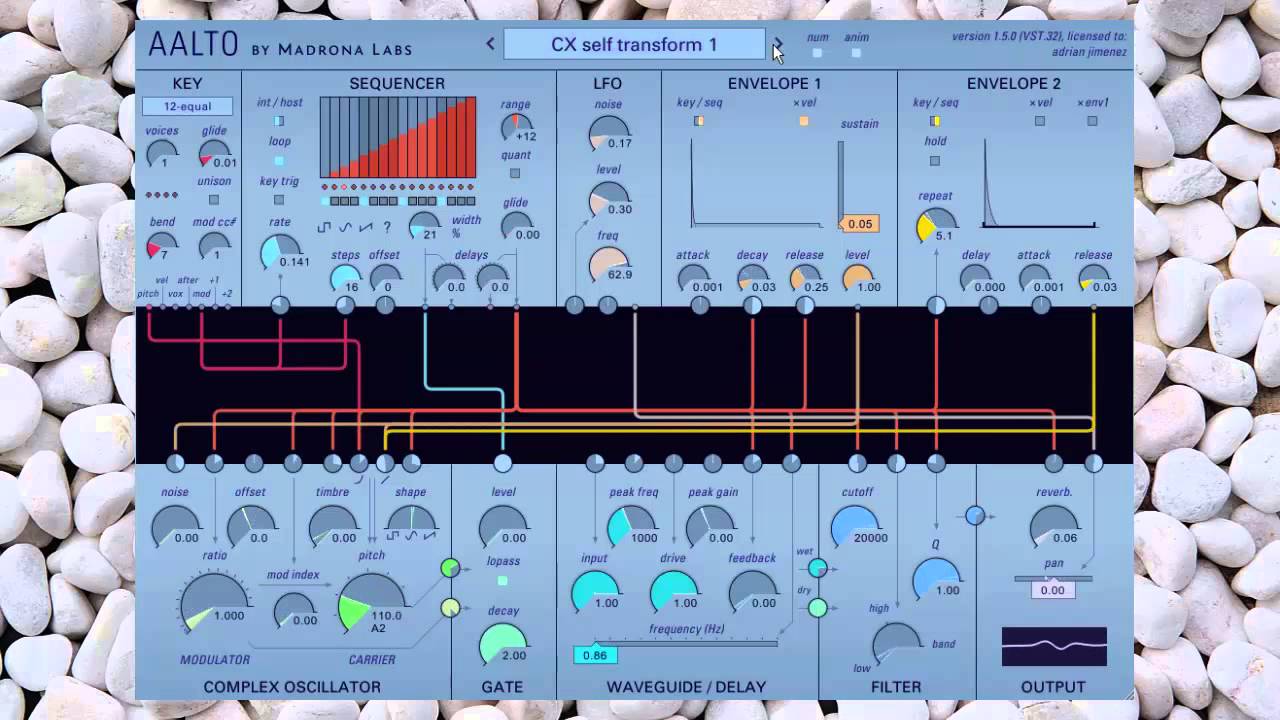
Task: Click the pan patch input dial
Action: [1093, 463]
